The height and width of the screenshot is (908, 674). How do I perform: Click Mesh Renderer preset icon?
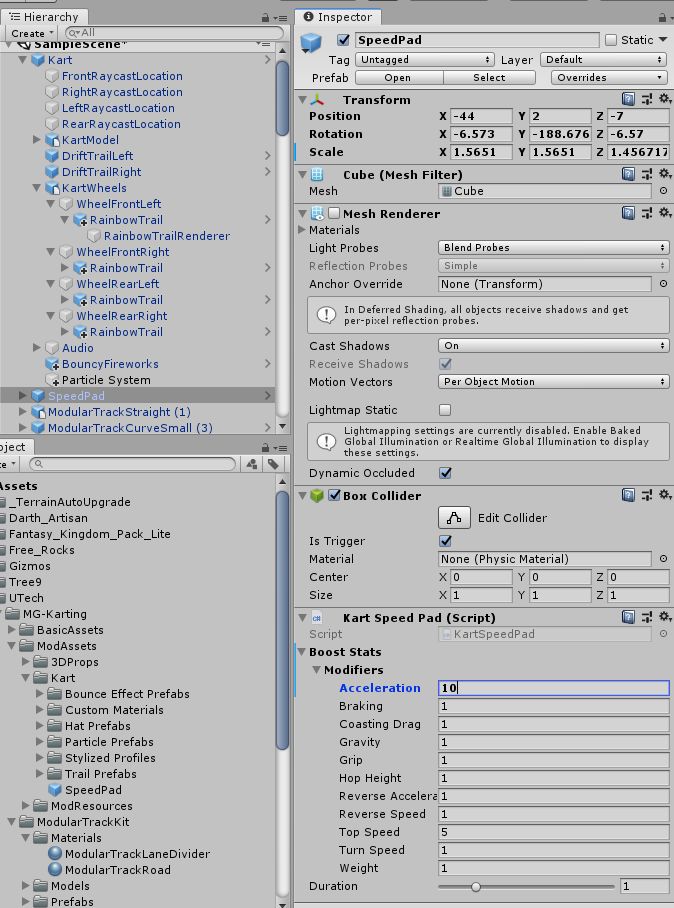[x=645, y=214]
